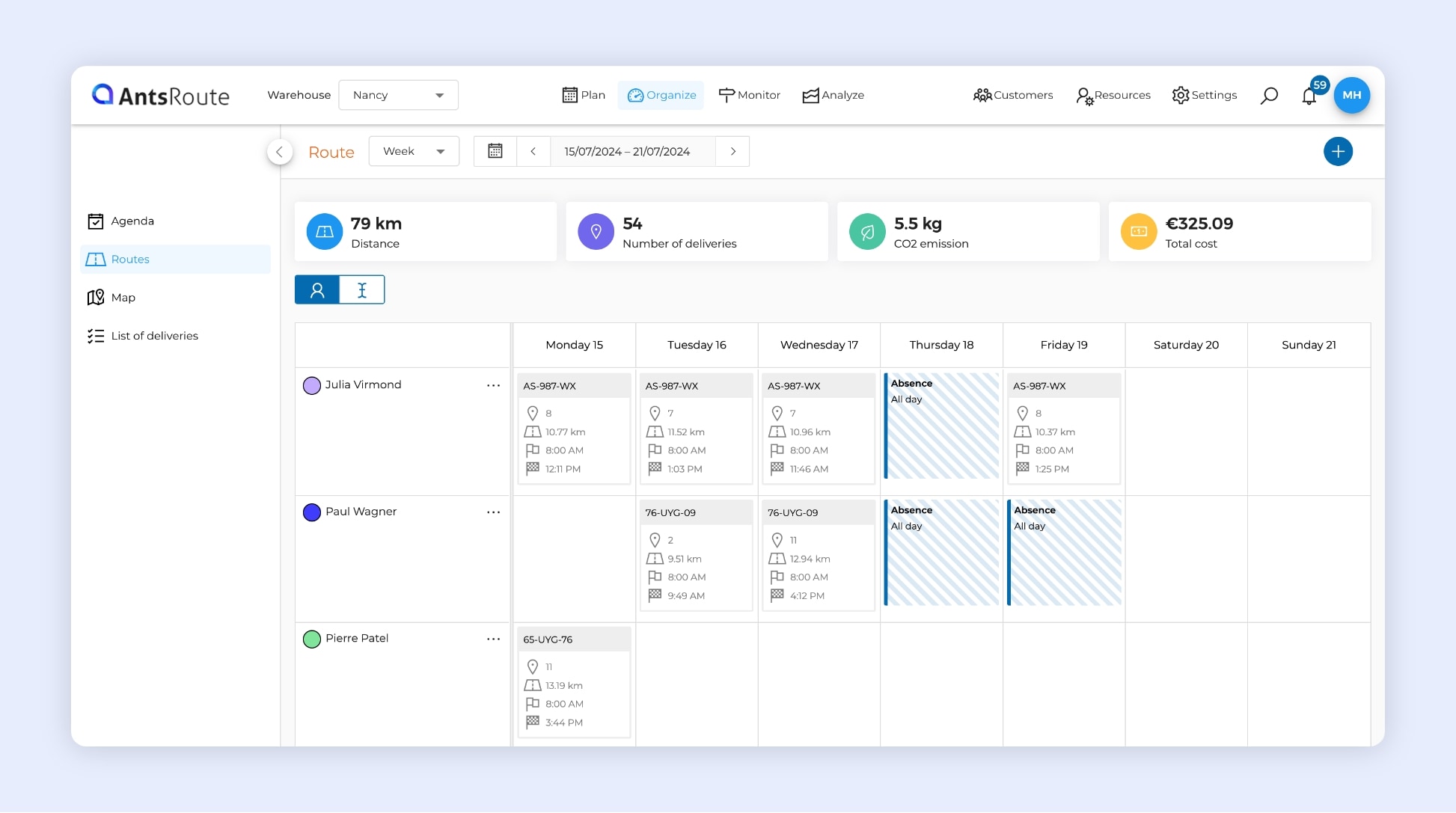Open the calendar date picker icon
The width and height of the screenshot is (1456, 813).
495,152
